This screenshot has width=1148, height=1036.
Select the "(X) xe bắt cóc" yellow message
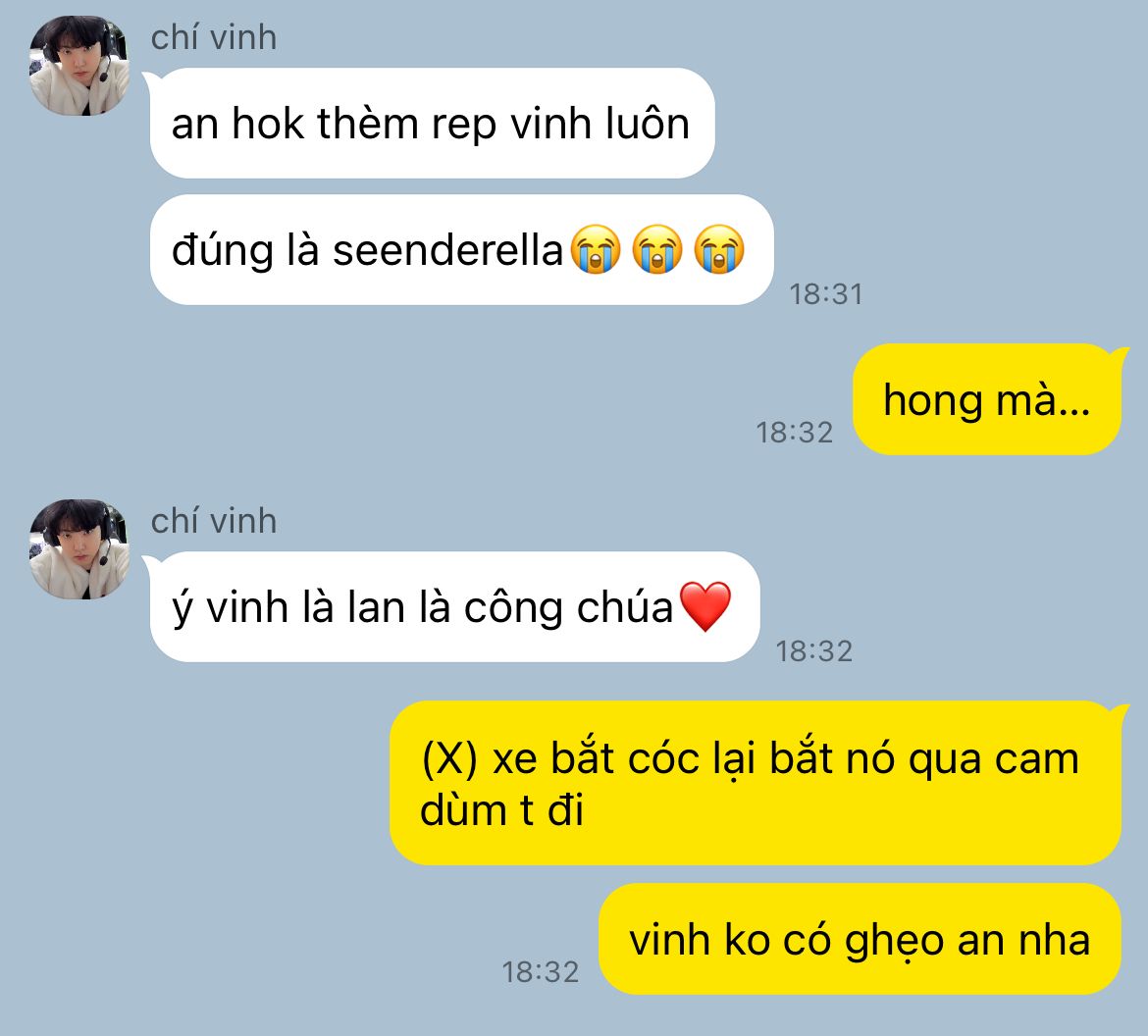[756, 783]
